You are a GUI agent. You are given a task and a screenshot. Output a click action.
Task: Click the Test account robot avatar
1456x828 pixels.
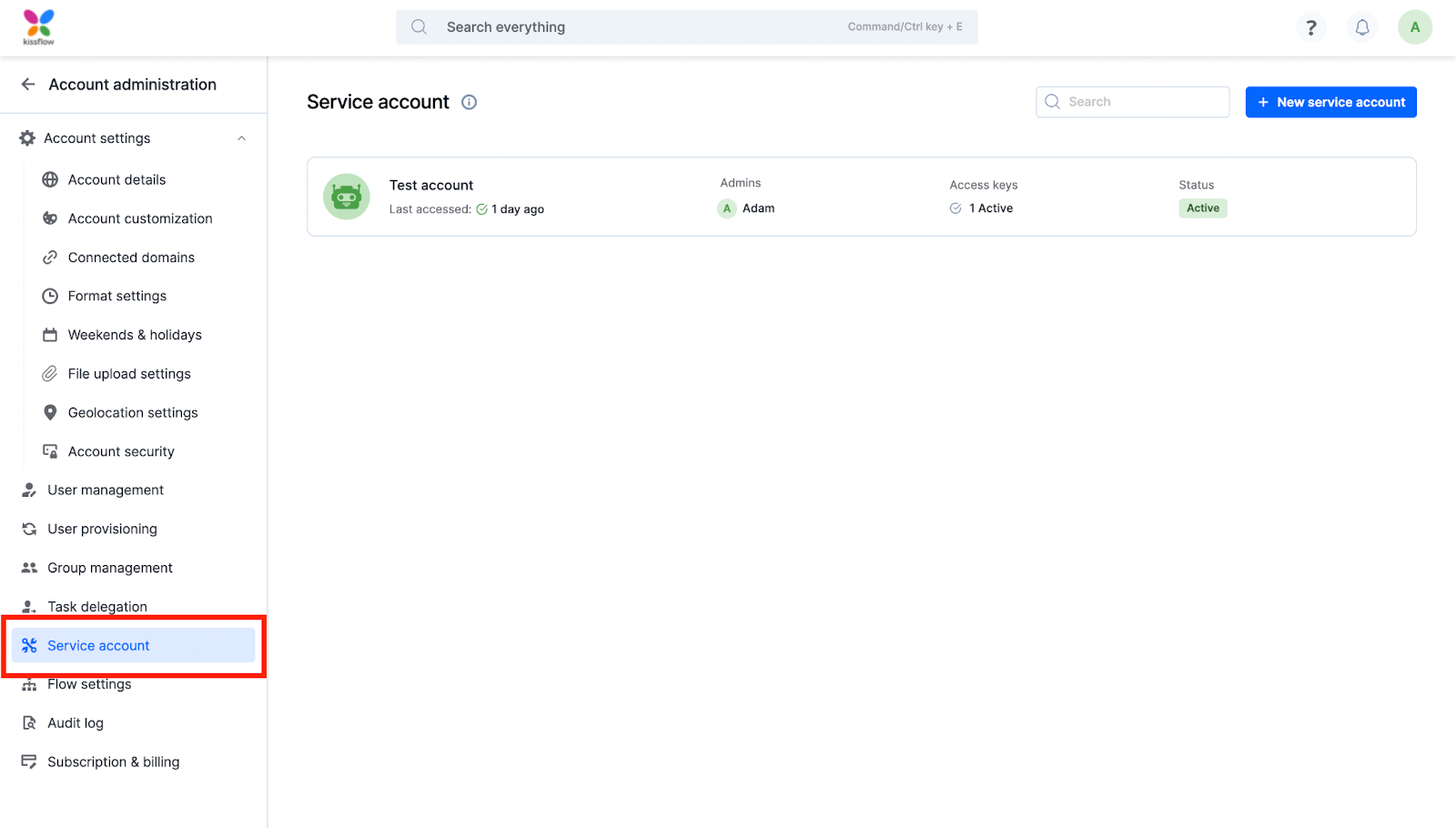[347, 197]
